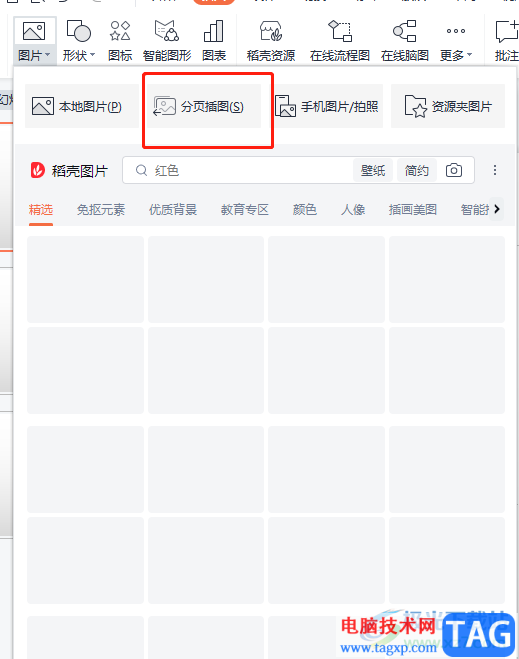Viewport: 519px width, 659px height.
Task: Select the 壁纸 wallpaper search tag
Action: [373, 170]
